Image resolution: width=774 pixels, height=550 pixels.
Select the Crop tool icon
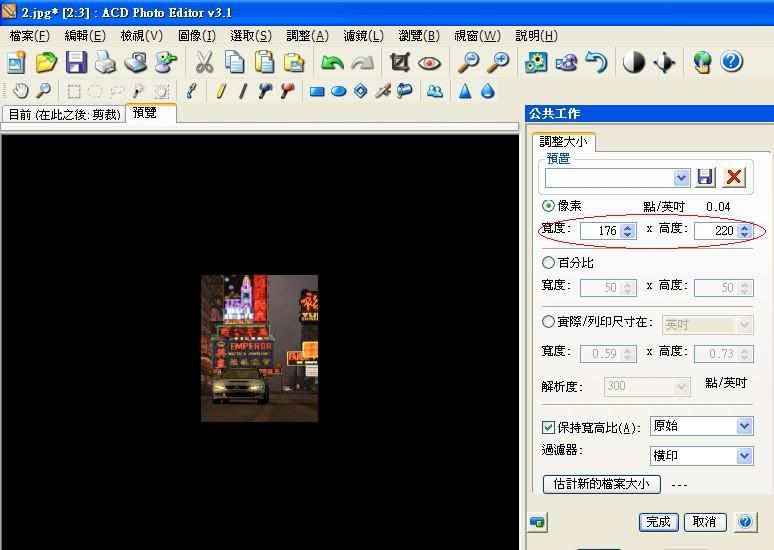pos(400,63)
